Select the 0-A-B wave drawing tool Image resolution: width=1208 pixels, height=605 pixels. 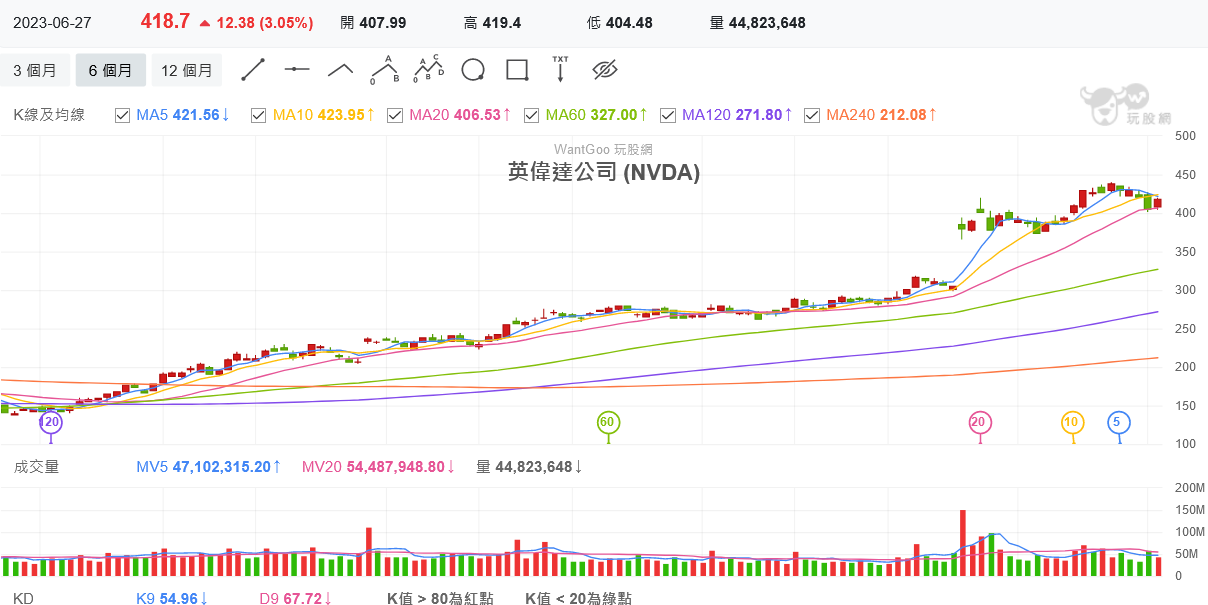[385, 69]
